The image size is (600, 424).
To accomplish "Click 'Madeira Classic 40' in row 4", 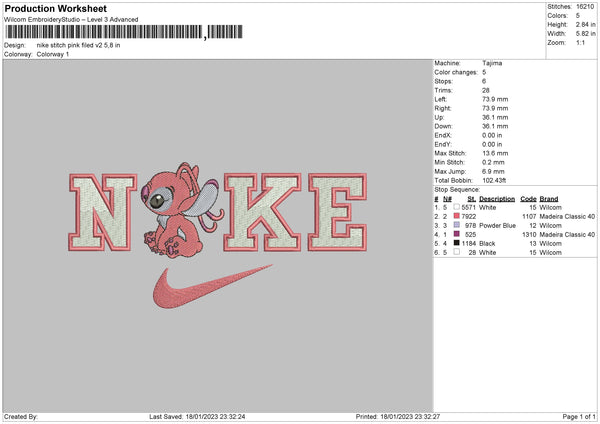I will coord(567,235).
